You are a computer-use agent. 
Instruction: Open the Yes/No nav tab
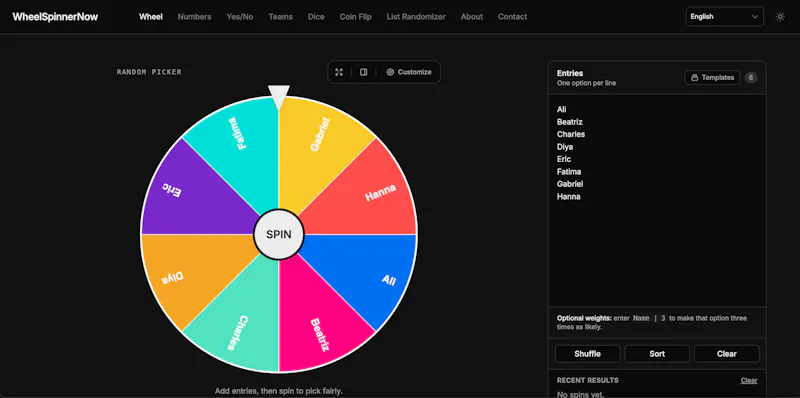coord(240,17)
